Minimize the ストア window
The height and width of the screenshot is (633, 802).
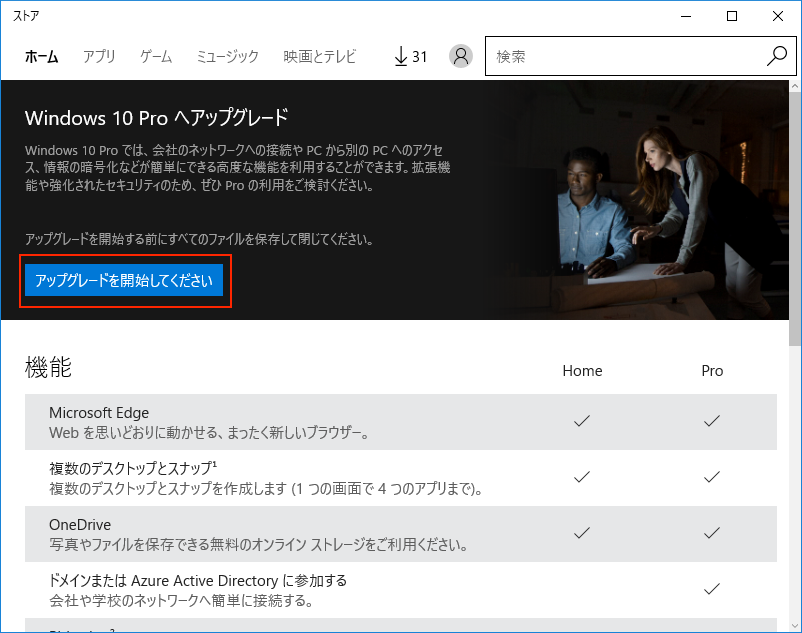tap(686, 16)
